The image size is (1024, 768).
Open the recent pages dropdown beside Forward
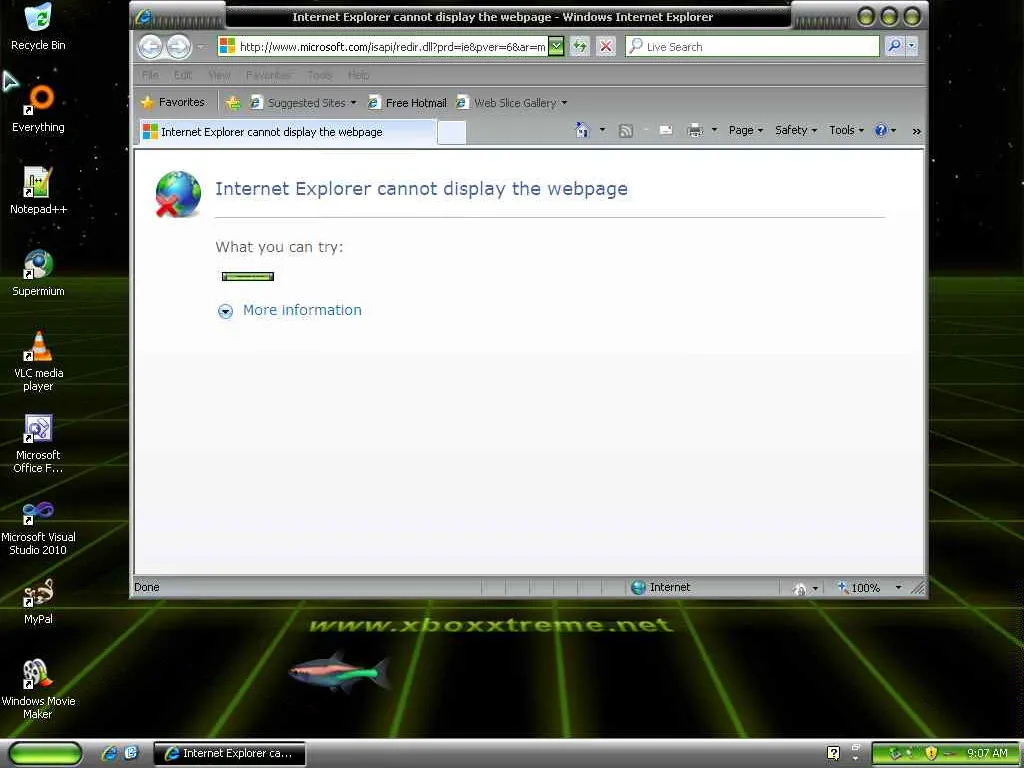(x=200, y=47)
